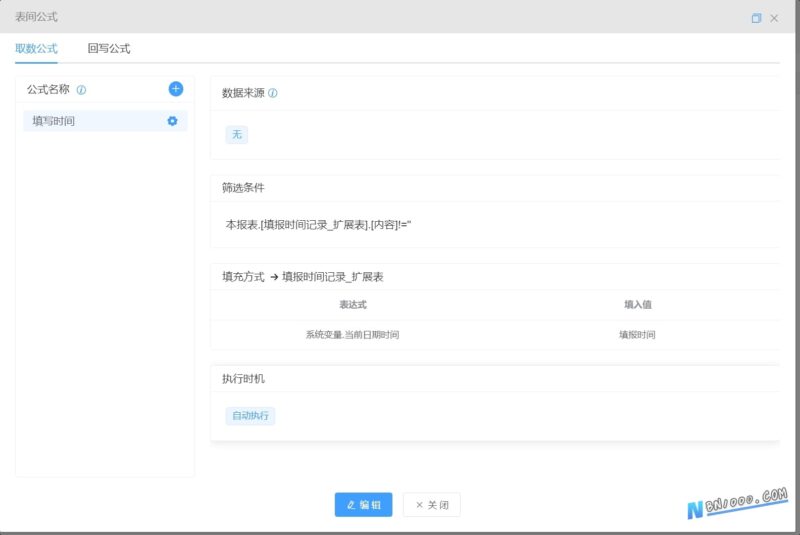The width and height of the screenshot is (800, 535).
Task: Click the info icon beside 数据来源
Action: coord(272,93)
